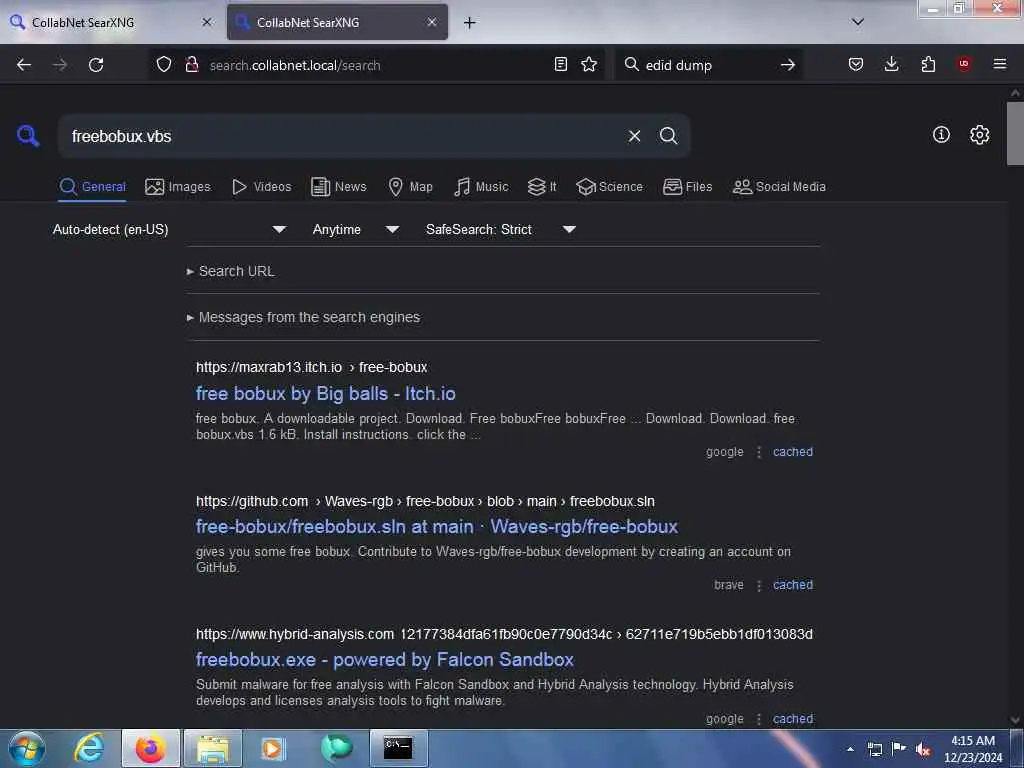Open language Auto-detect dropdown
This screenshot has width=1024, height=768.
coord(169,229)
